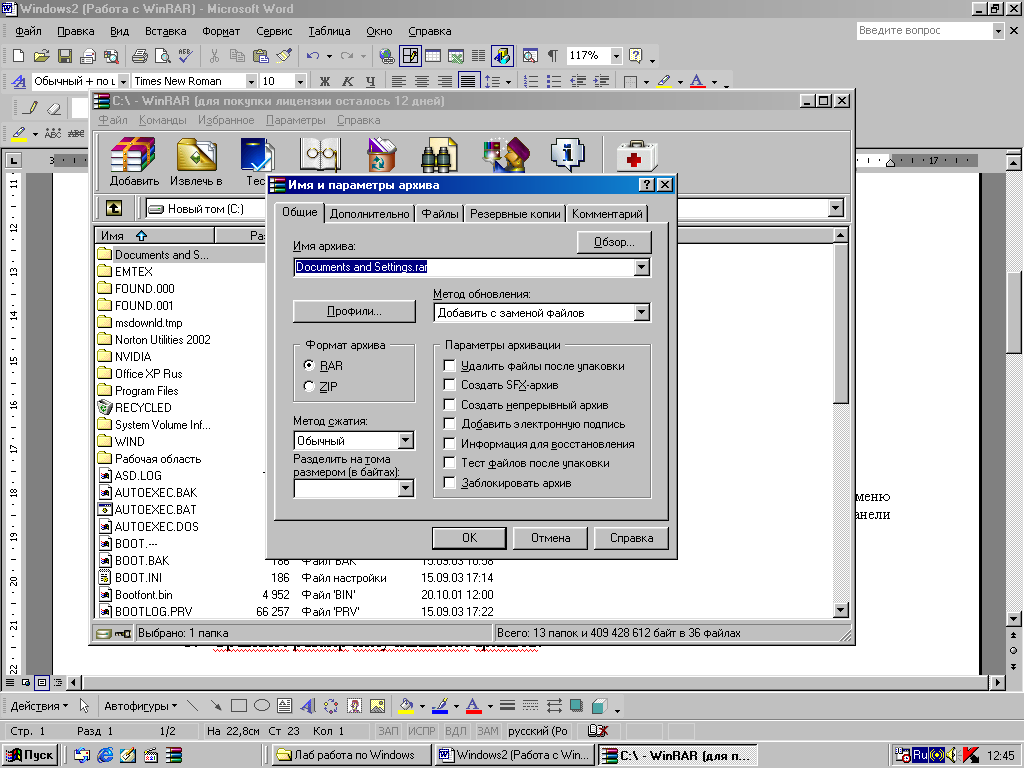1024x768 pixels.
Task: Click the Wizard icon in WinRAR toolbar
Action: pyautogui.click(x=505, y=154)
